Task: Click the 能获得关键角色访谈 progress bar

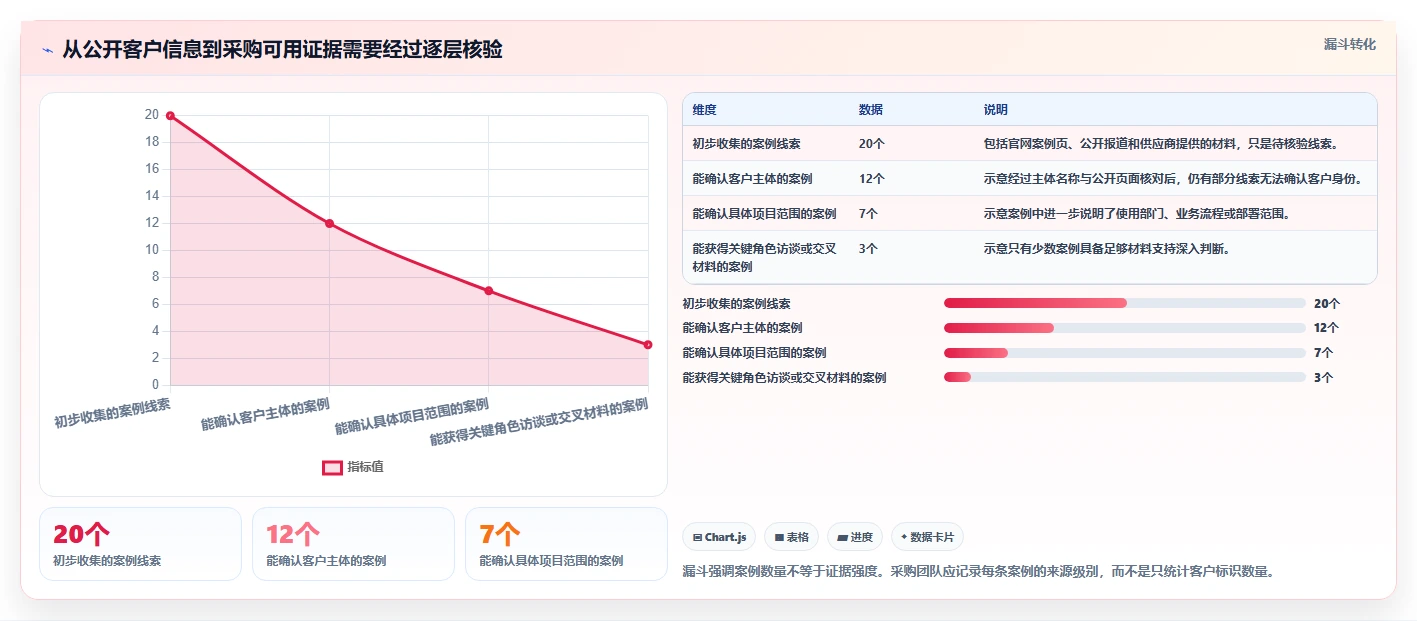Action: (x=1125, y=377)
